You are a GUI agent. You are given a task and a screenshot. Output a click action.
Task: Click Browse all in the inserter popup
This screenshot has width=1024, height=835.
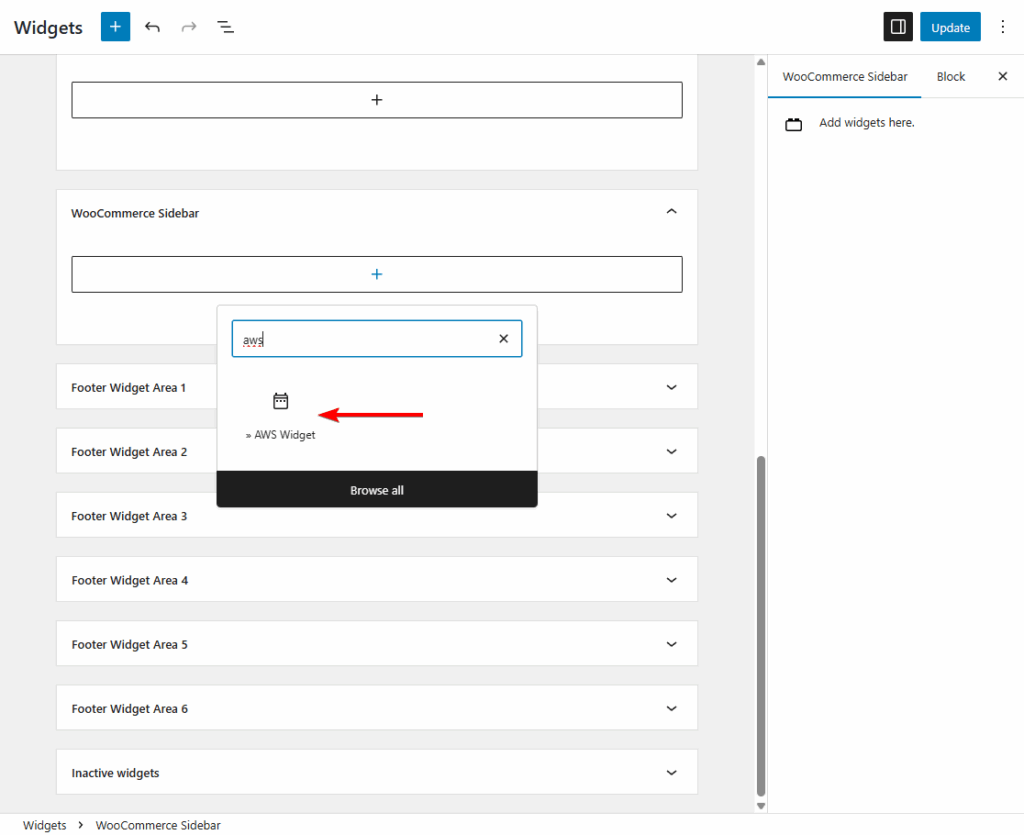click(x=376, y=490)
